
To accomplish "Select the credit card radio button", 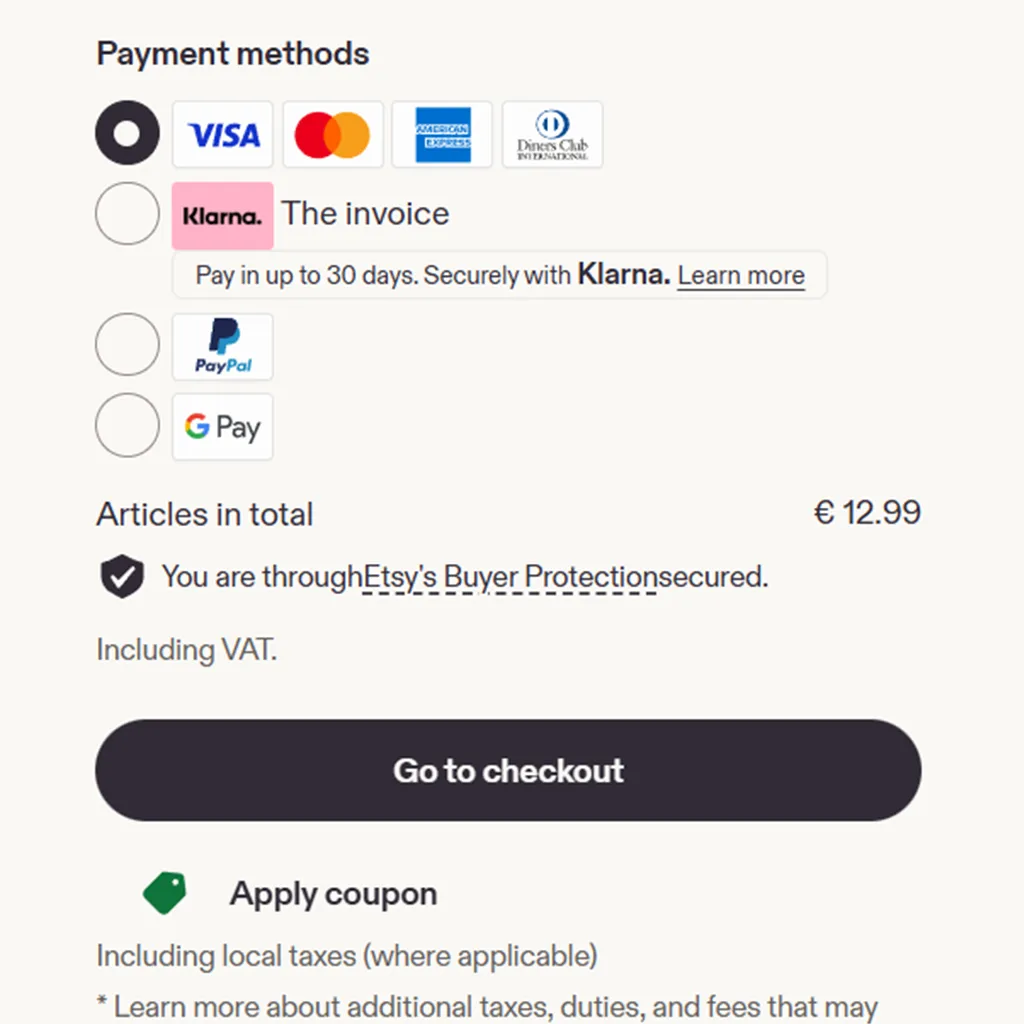I will coord(127,133).
